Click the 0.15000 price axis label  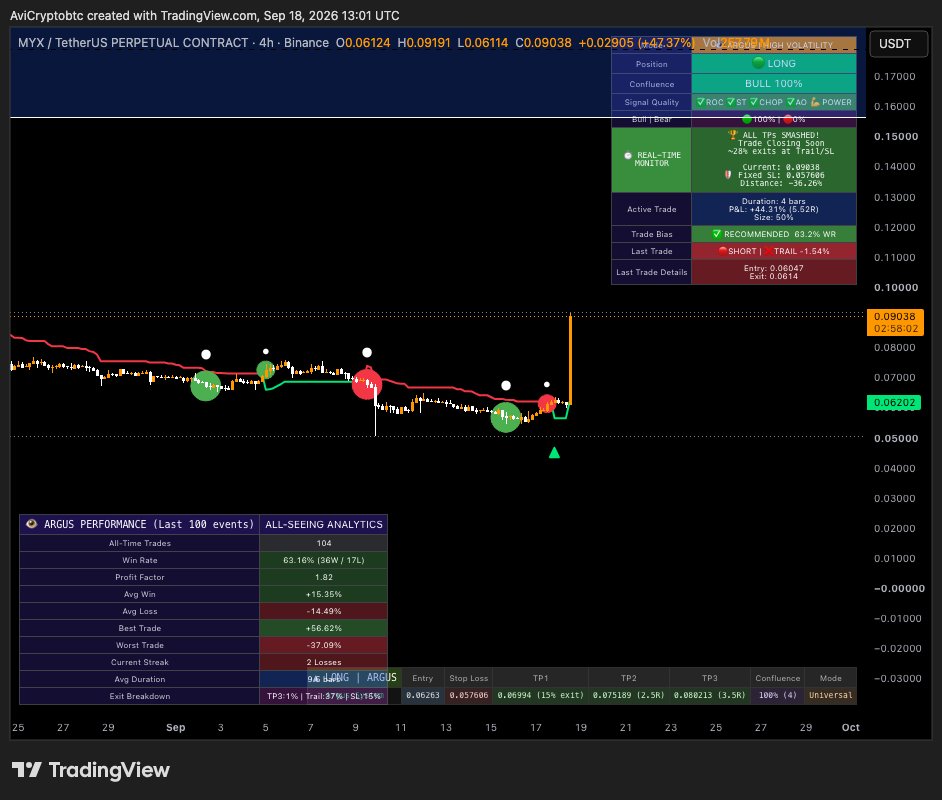pos(896,136)
